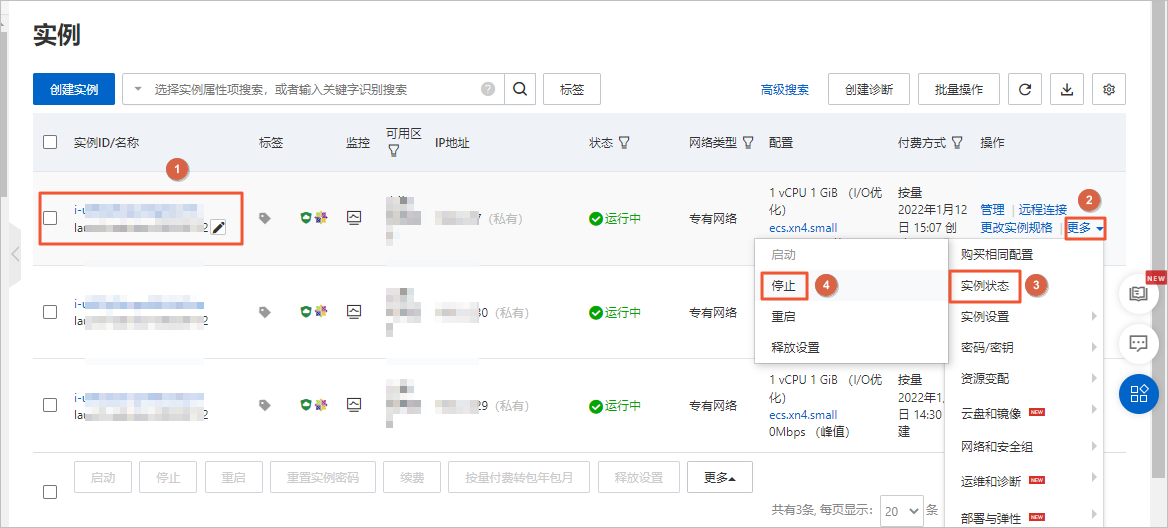Click tag icon for instance with IP ending 7
Viewport: 1168px width, 528px height.
(x=264, y=218)
